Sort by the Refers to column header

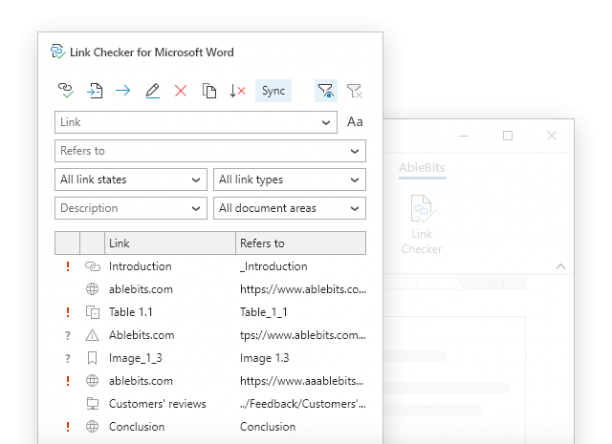301,243
